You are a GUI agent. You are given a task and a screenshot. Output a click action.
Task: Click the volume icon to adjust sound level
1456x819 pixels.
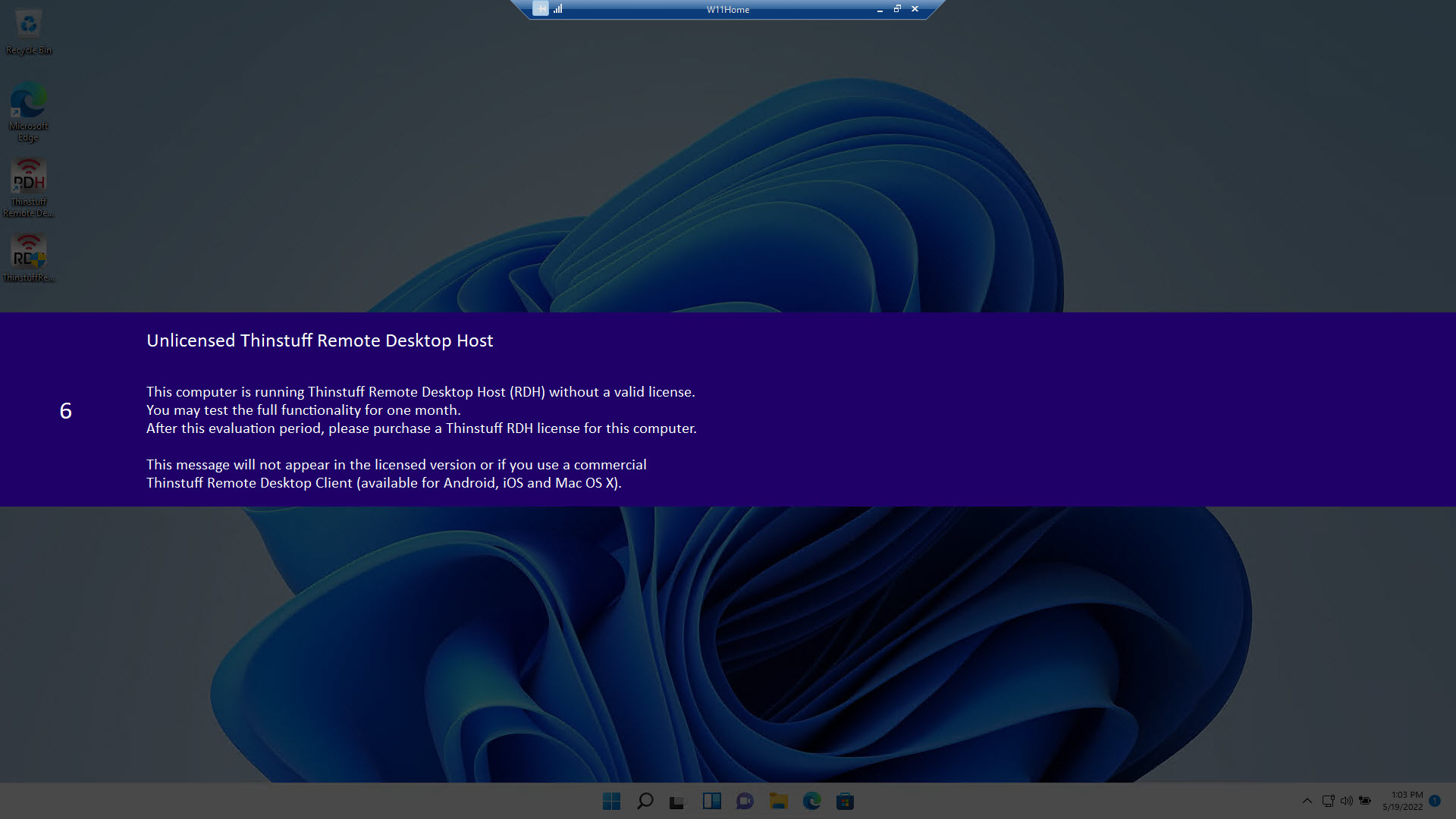point(1347,800)
